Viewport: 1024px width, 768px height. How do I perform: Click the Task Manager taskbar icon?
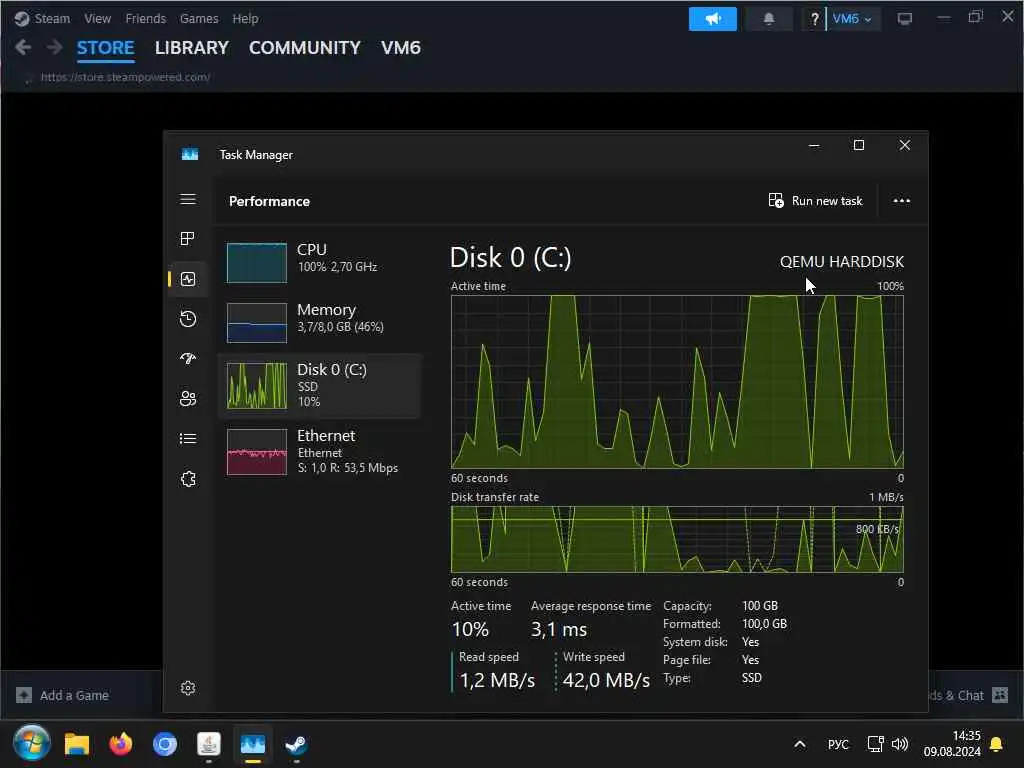(x=253, y=744)
